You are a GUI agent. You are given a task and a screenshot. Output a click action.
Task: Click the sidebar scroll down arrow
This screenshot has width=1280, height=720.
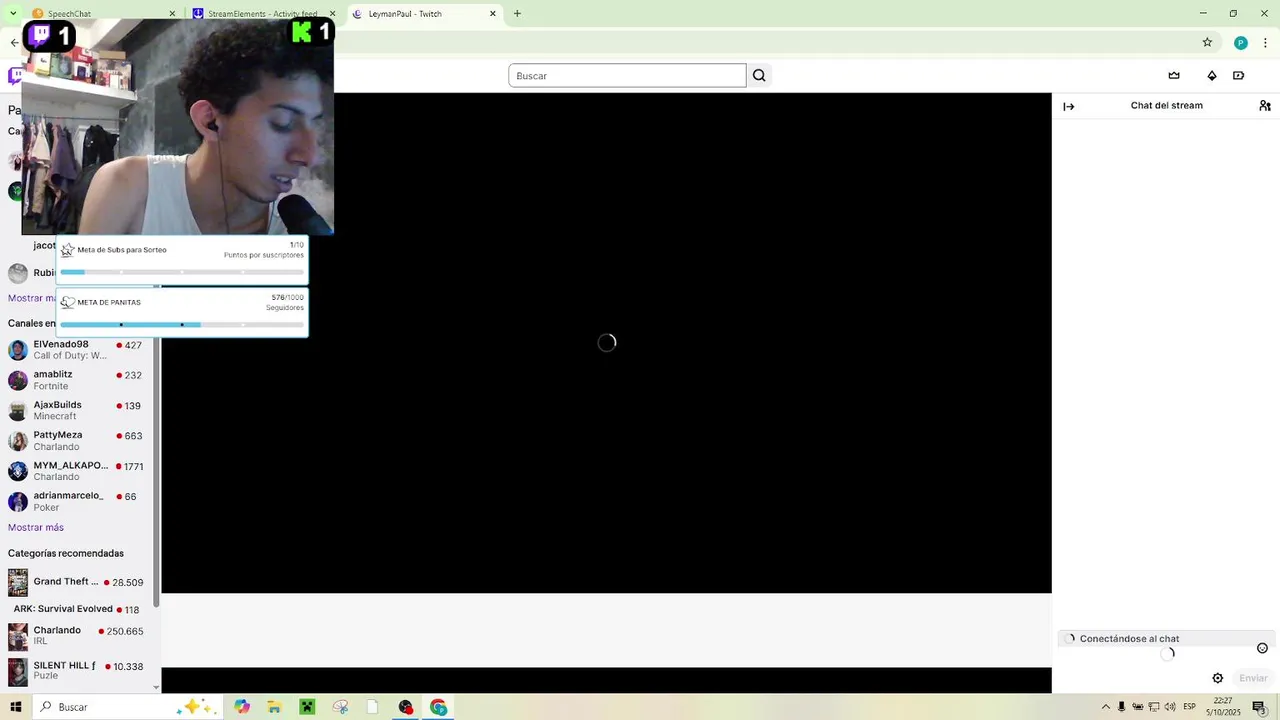coord(156,688)
